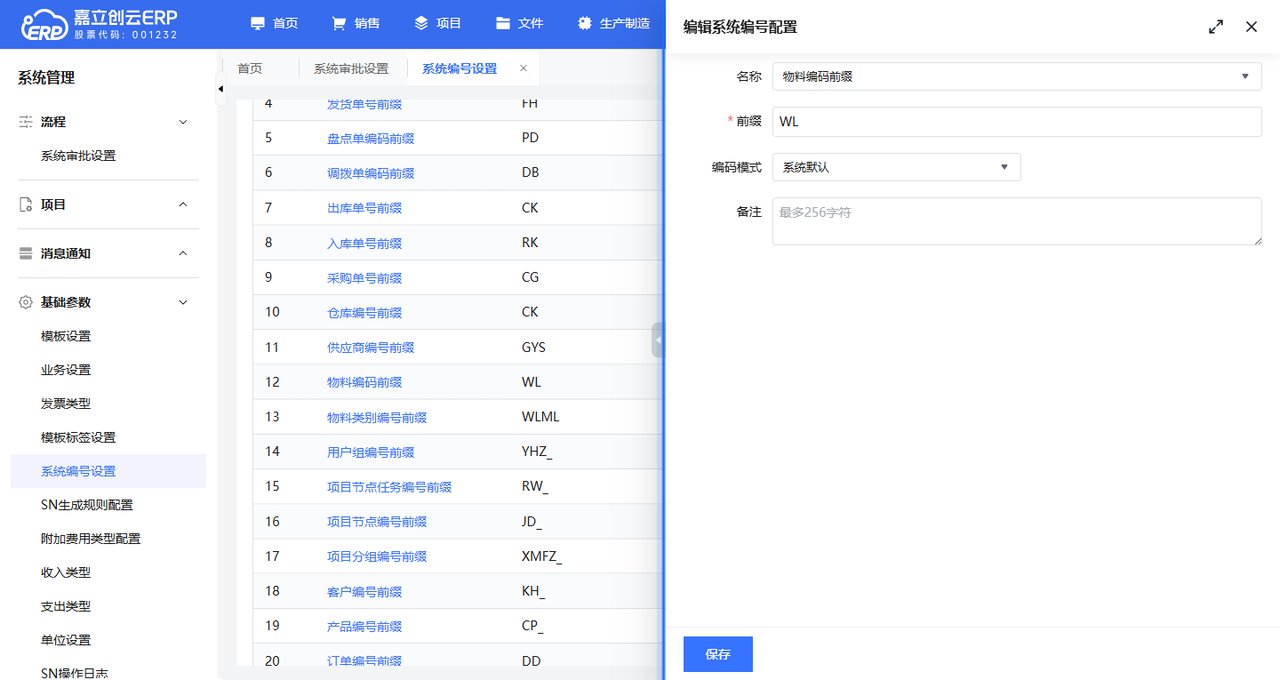
Task: Open the 供应商编号前缀 link
Action: [370, 348]
